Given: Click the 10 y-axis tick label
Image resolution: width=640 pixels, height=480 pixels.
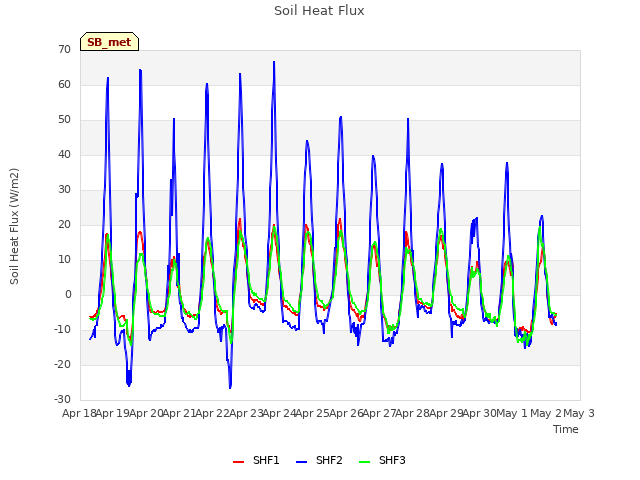Looking at the screenshot, I should click(x=64, y=260).
